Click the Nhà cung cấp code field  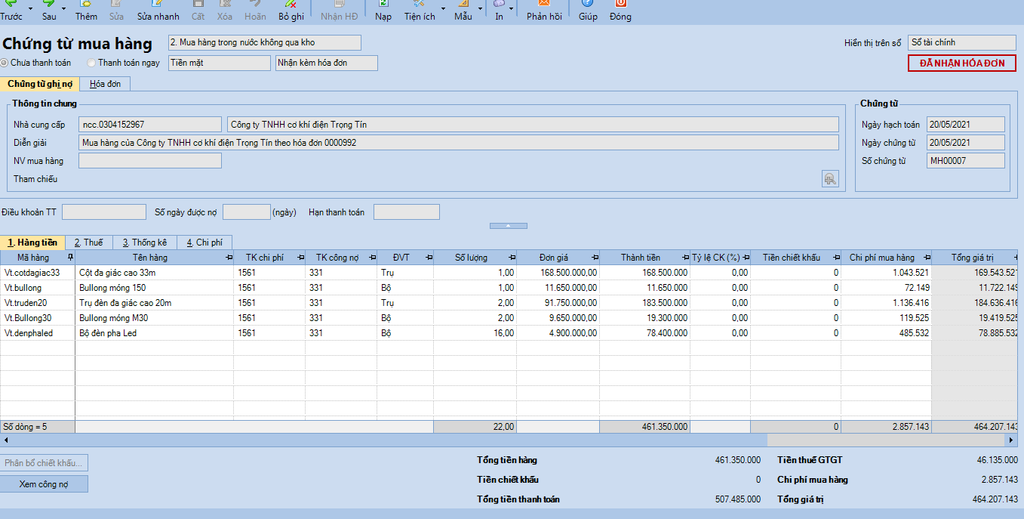pyautogui.click(x=150, y=124)
